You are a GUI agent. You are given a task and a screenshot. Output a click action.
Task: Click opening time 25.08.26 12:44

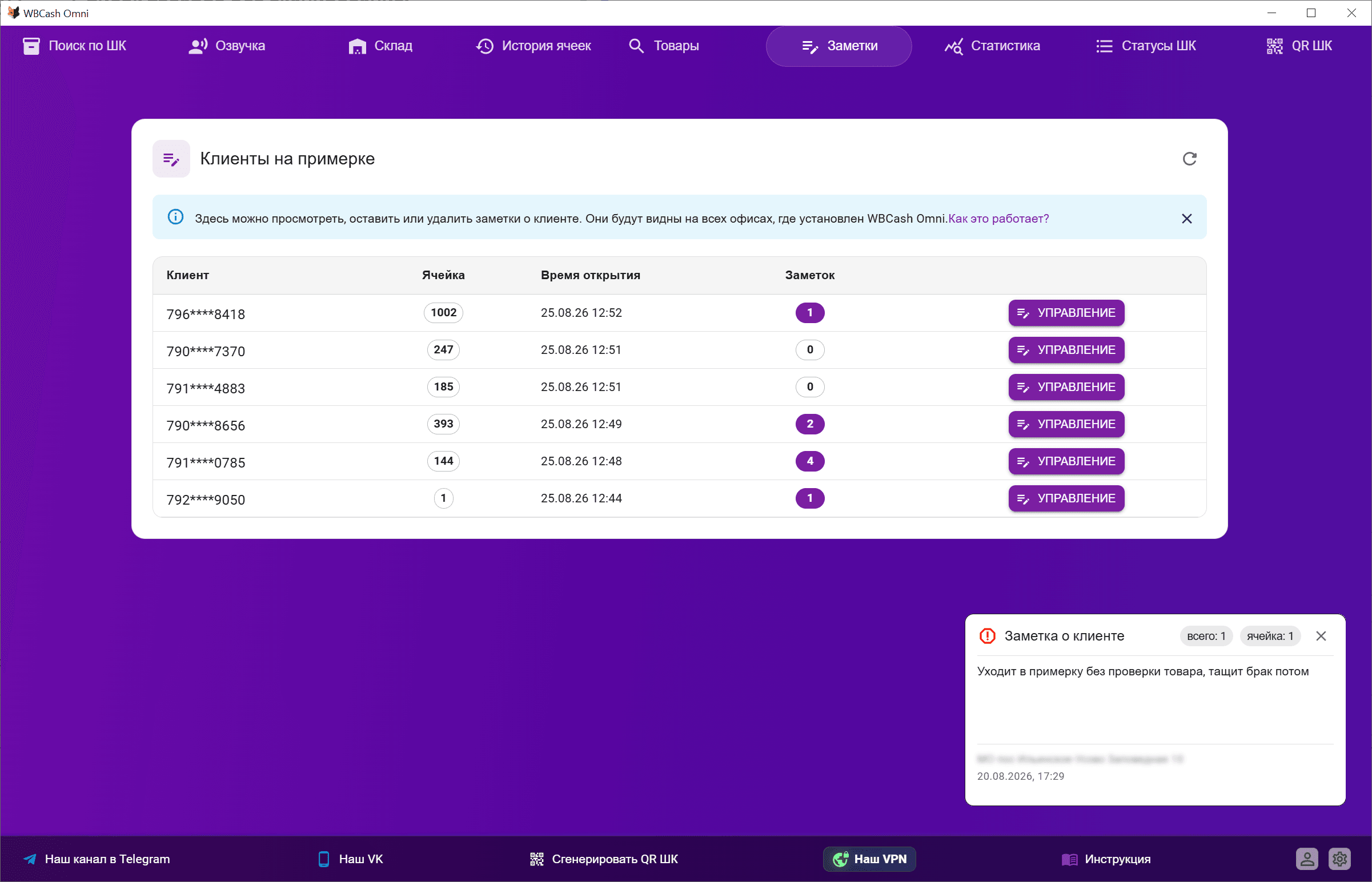[581, 499]
